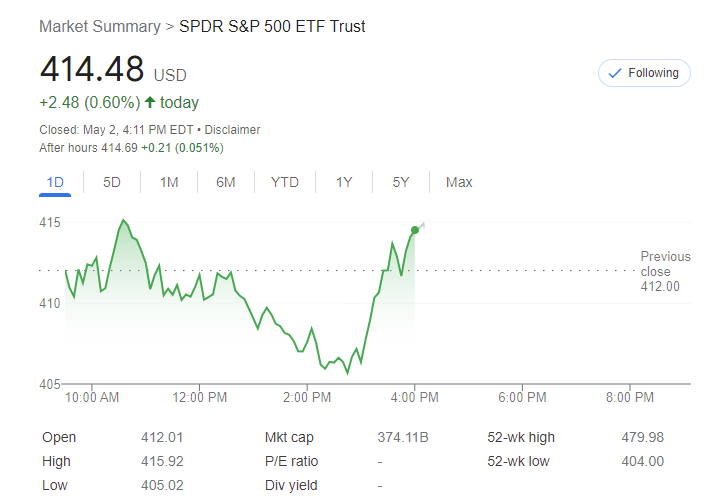This screenshot has width=709, height=503.
Task: Switch to the 1M chart tab
Action: [169, 182]
